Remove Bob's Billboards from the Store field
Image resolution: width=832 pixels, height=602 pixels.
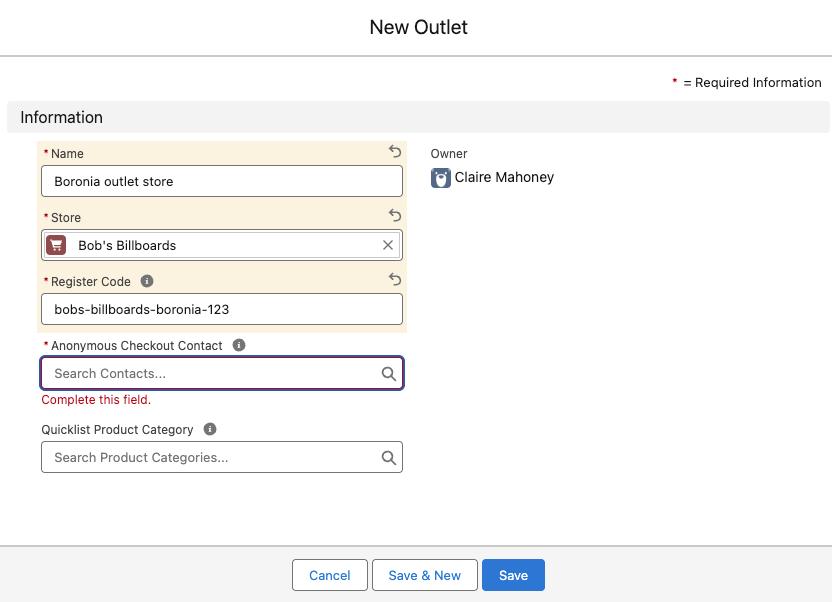[x=387, y=244]
